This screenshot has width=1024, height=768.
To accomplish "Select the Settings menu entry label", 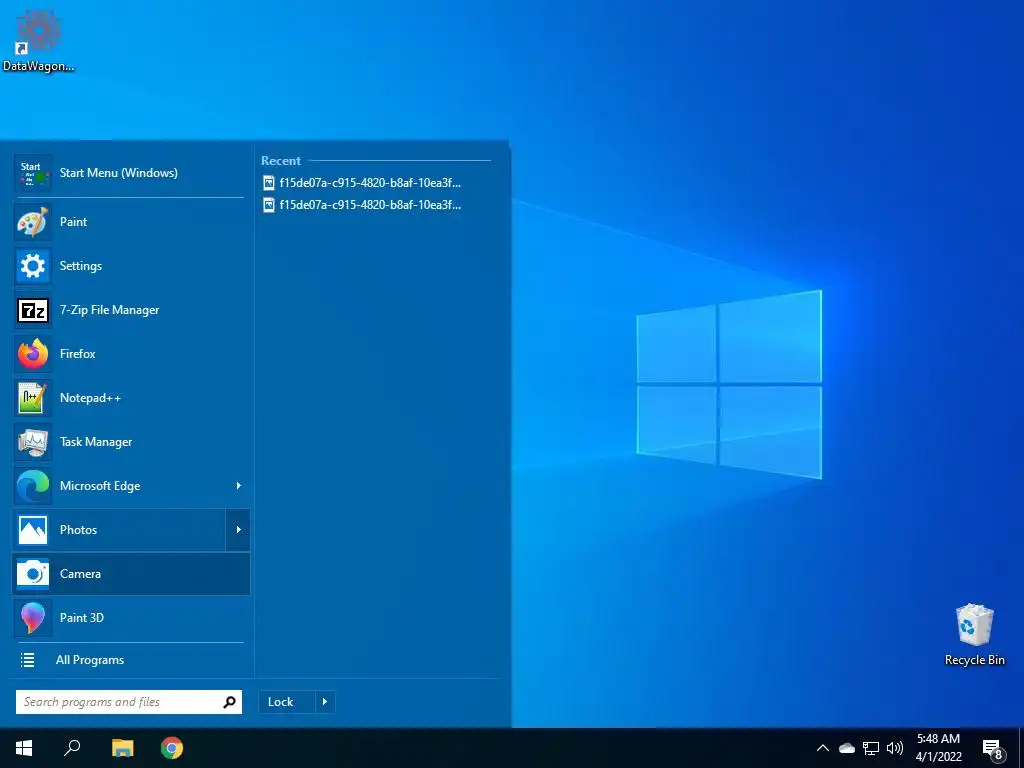I will (81, 266).
